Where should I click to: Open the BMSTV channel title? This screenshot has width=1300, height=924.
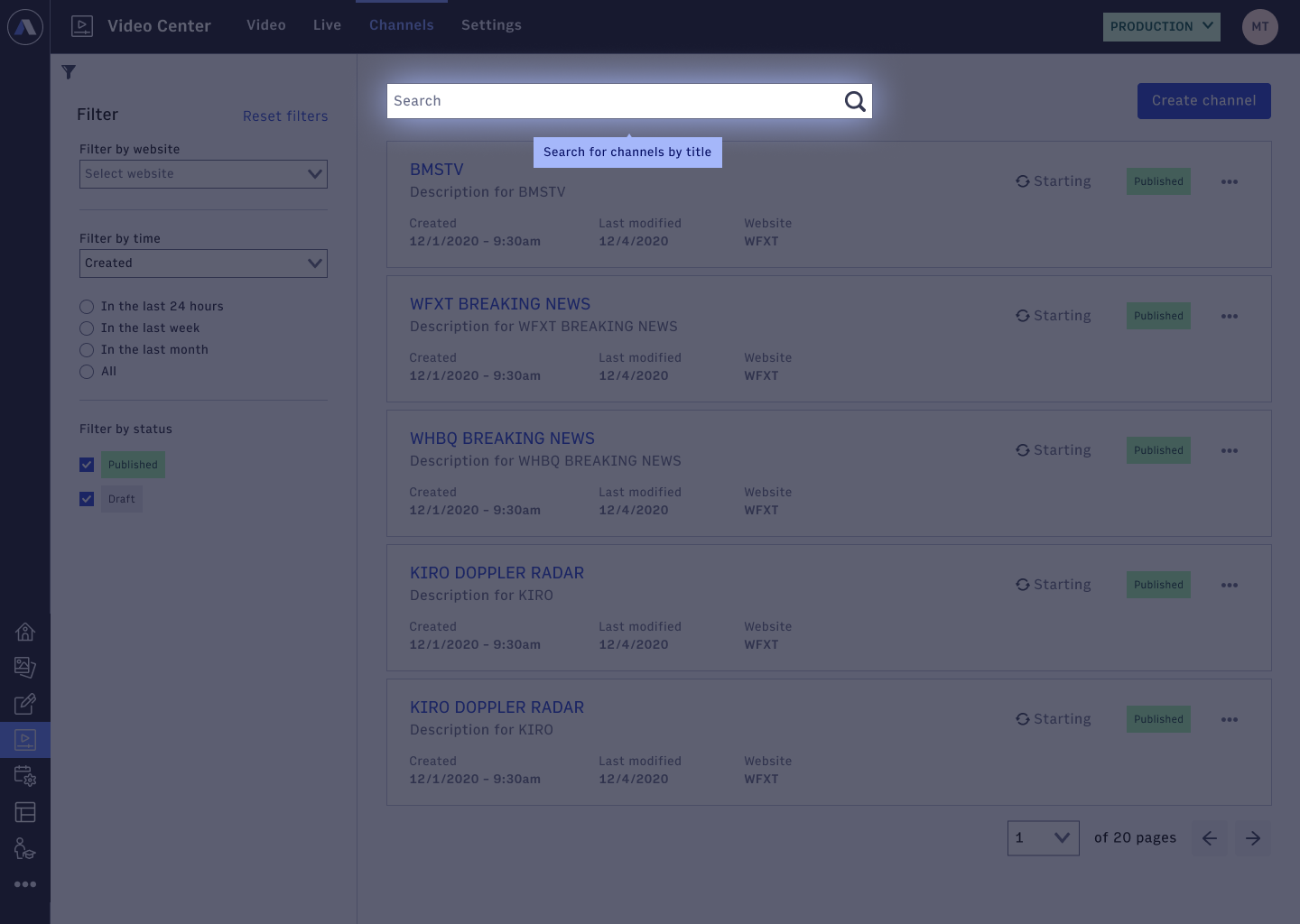click(x=437, y=170)
